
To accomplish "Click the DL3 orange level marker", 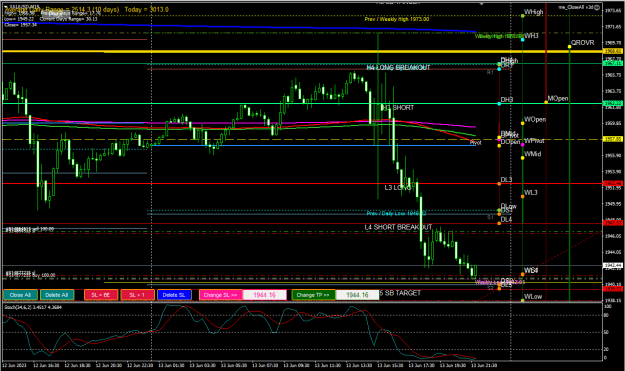I will (499, 184).
